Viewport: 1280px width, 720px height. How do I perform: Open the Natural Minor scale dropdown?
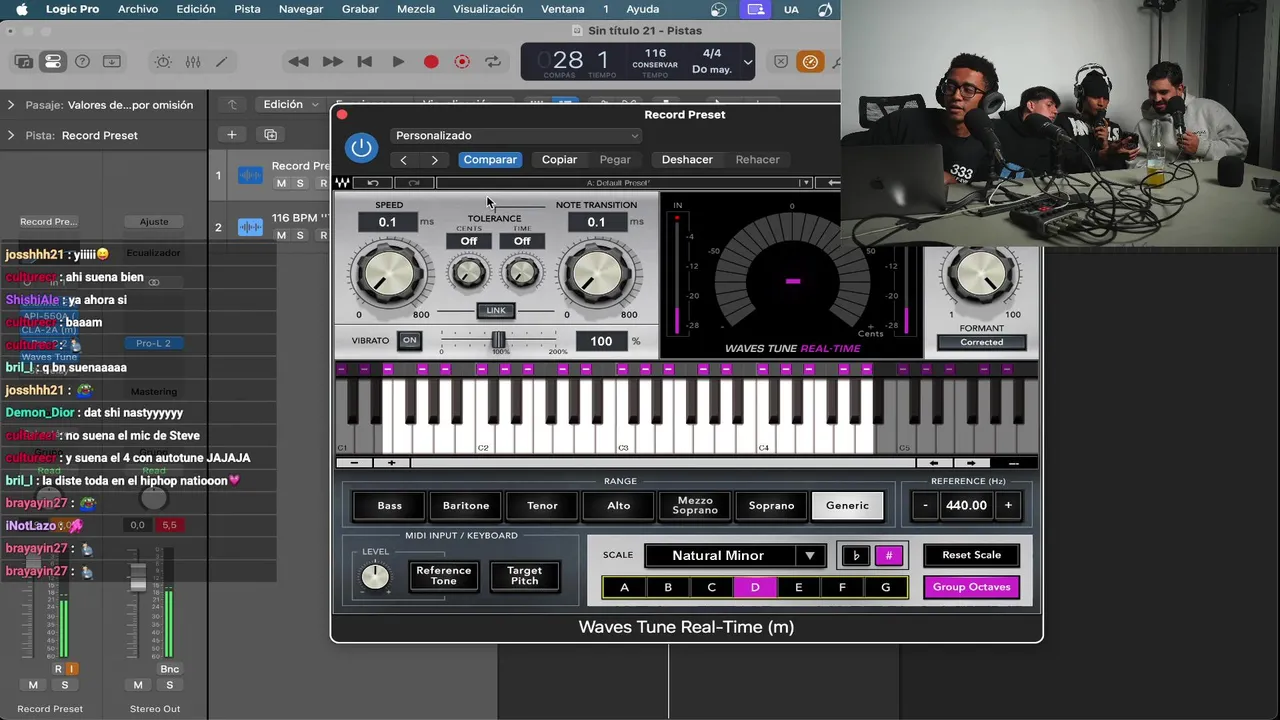(735, 556)
